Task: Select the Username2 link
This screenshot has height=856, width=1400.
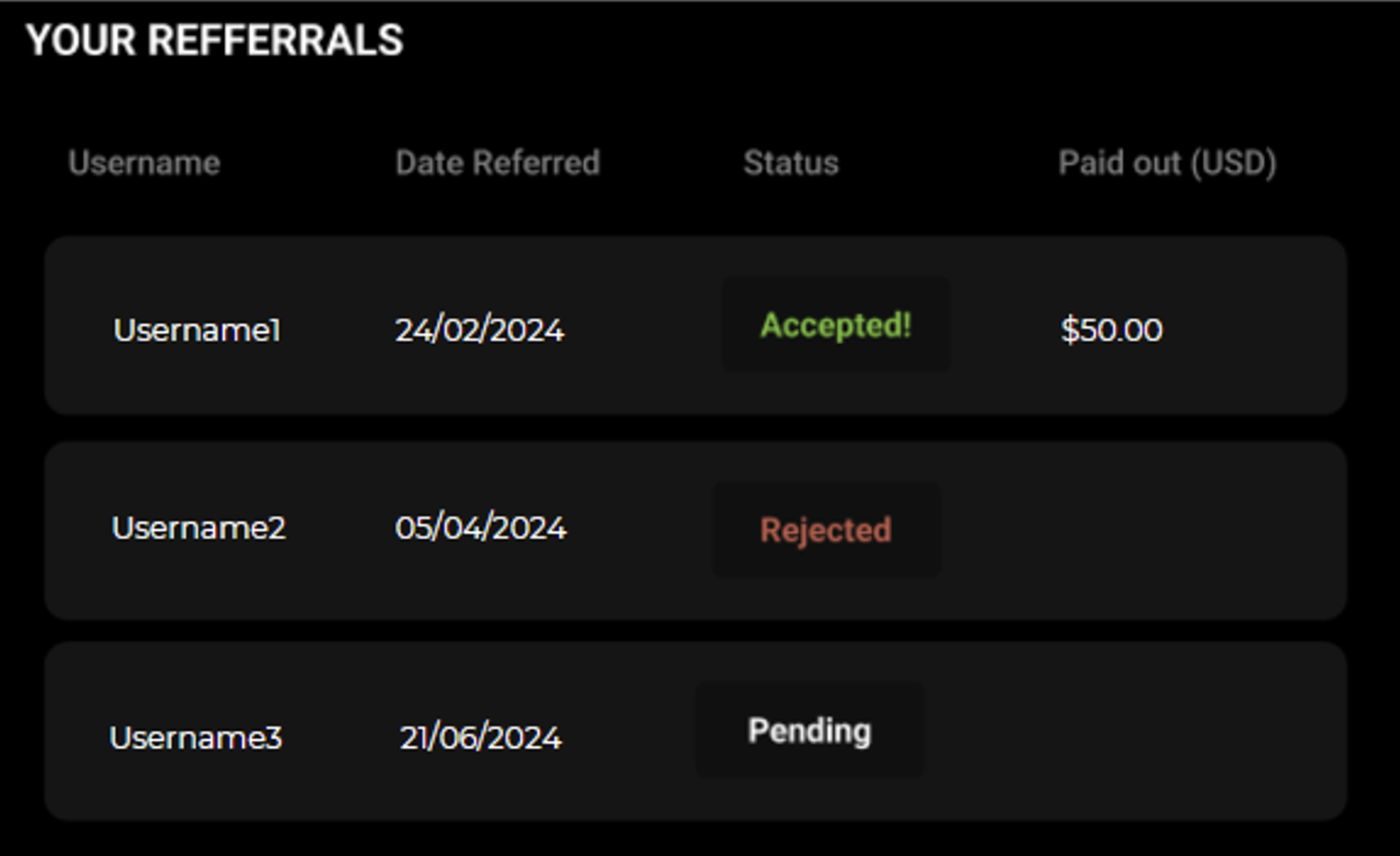Action: 199,528
